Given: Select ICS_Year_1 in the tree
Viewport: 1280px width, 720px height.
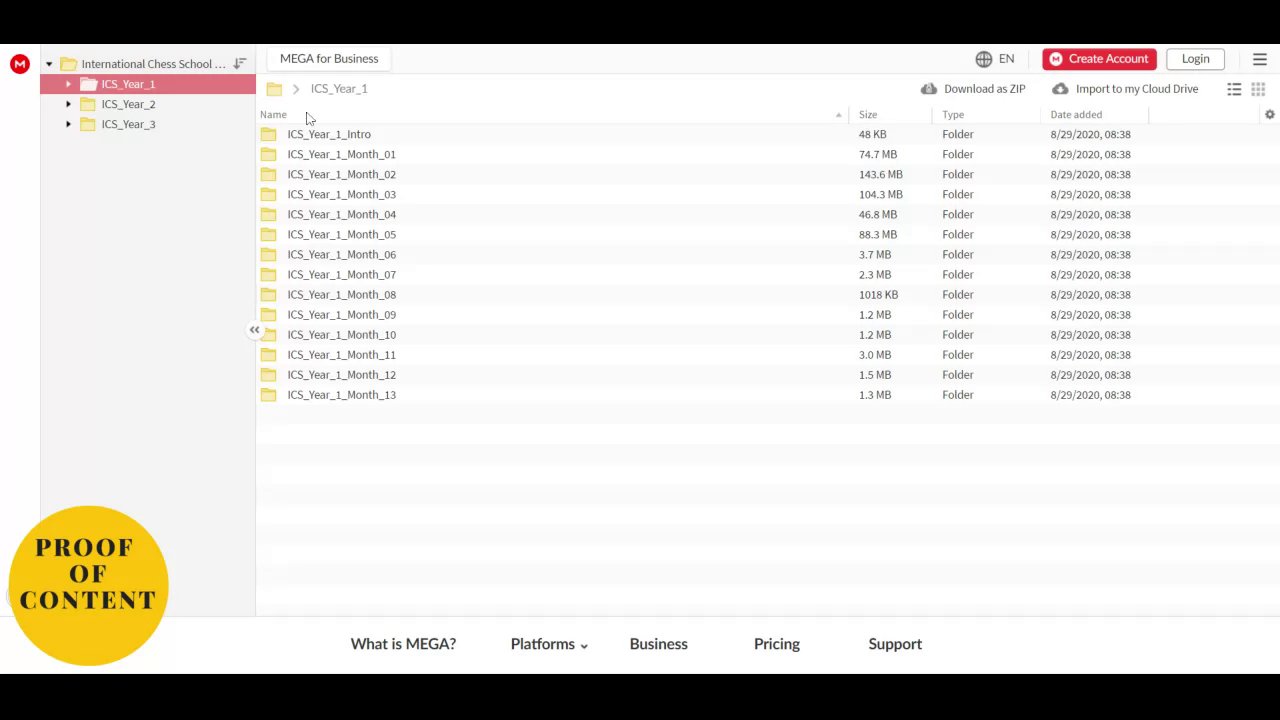Looking at the screenshot, I should (128, 84).
